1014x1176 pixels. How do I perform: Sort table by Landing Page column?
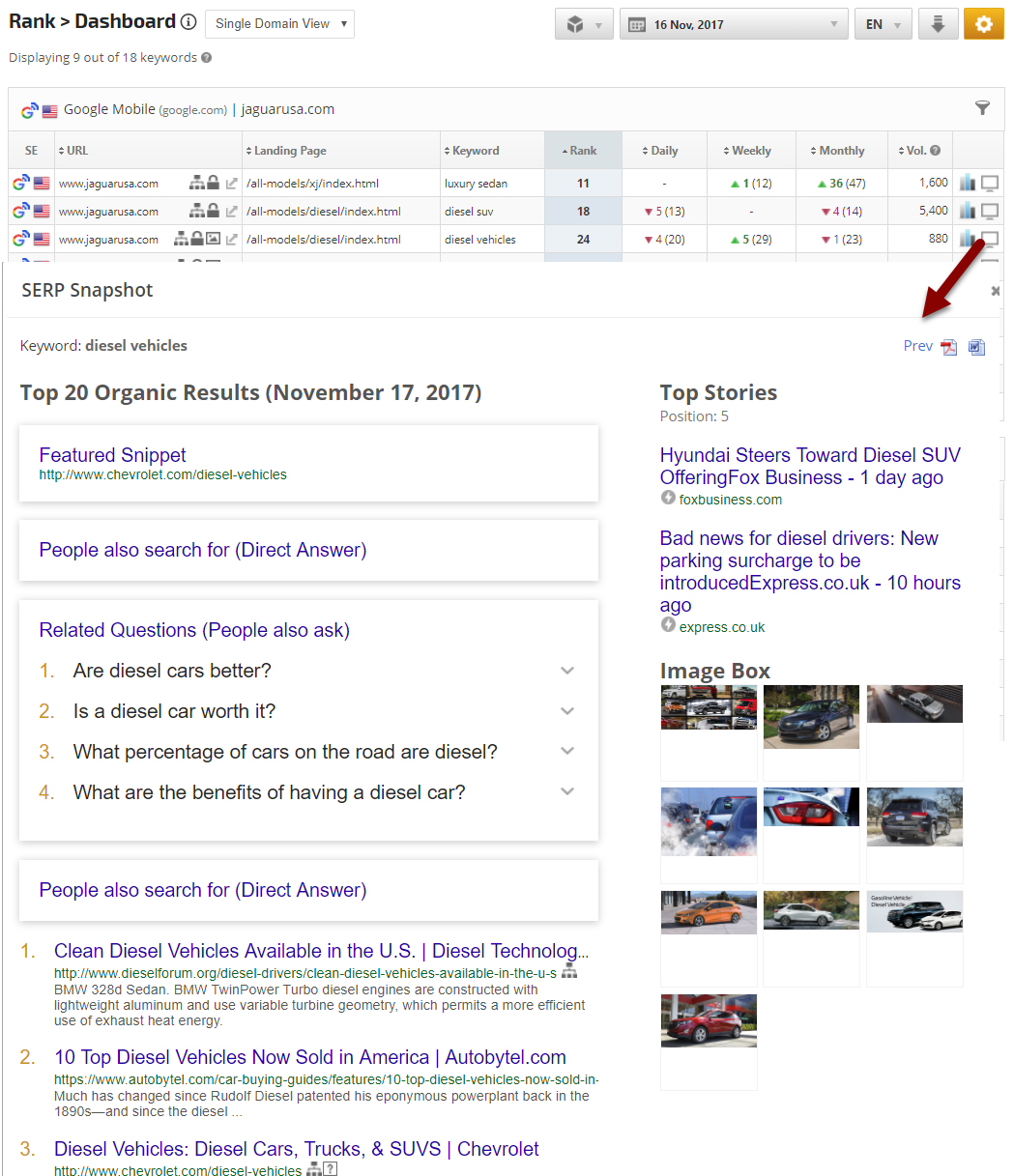(x=285, y=151)
